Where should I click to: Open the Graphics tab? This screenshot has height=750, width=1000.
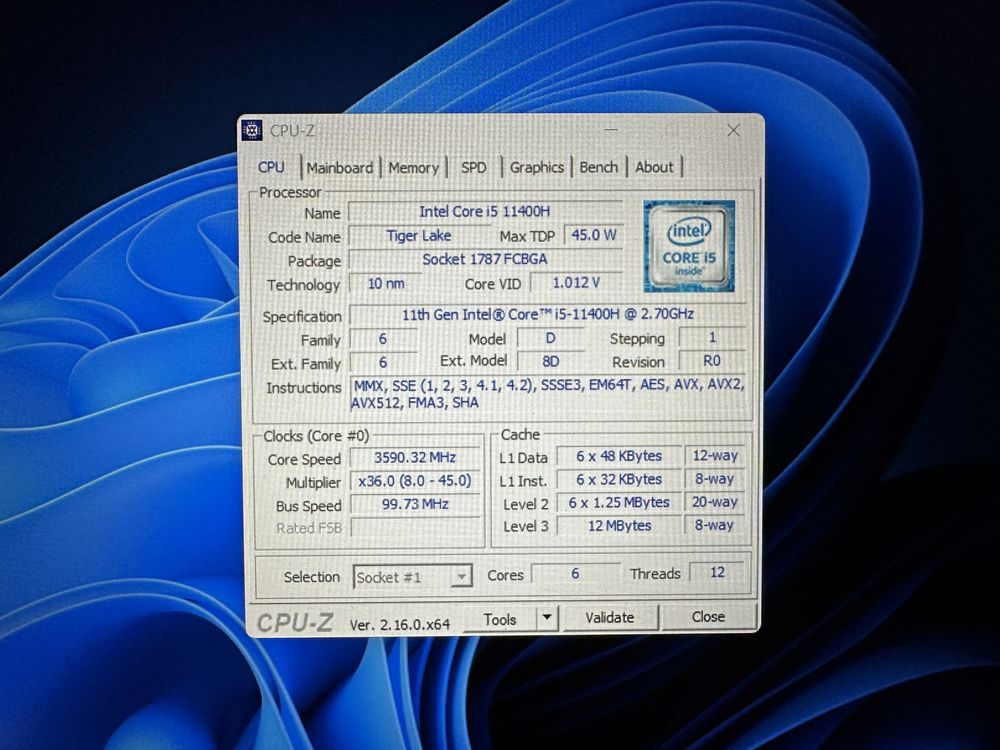[536, 168]
